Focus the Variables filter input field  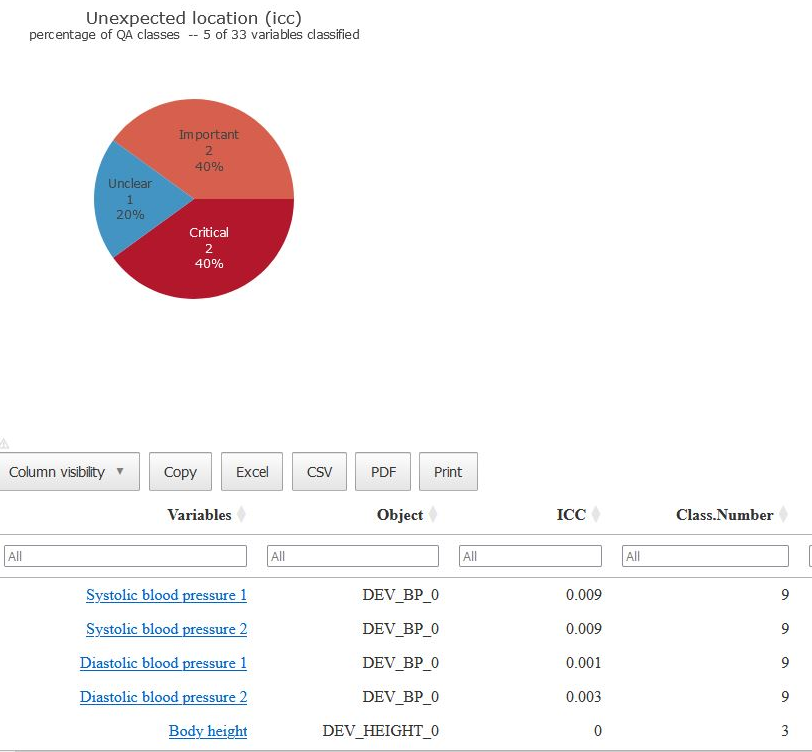pyautogui.click(x=125, y=556)
